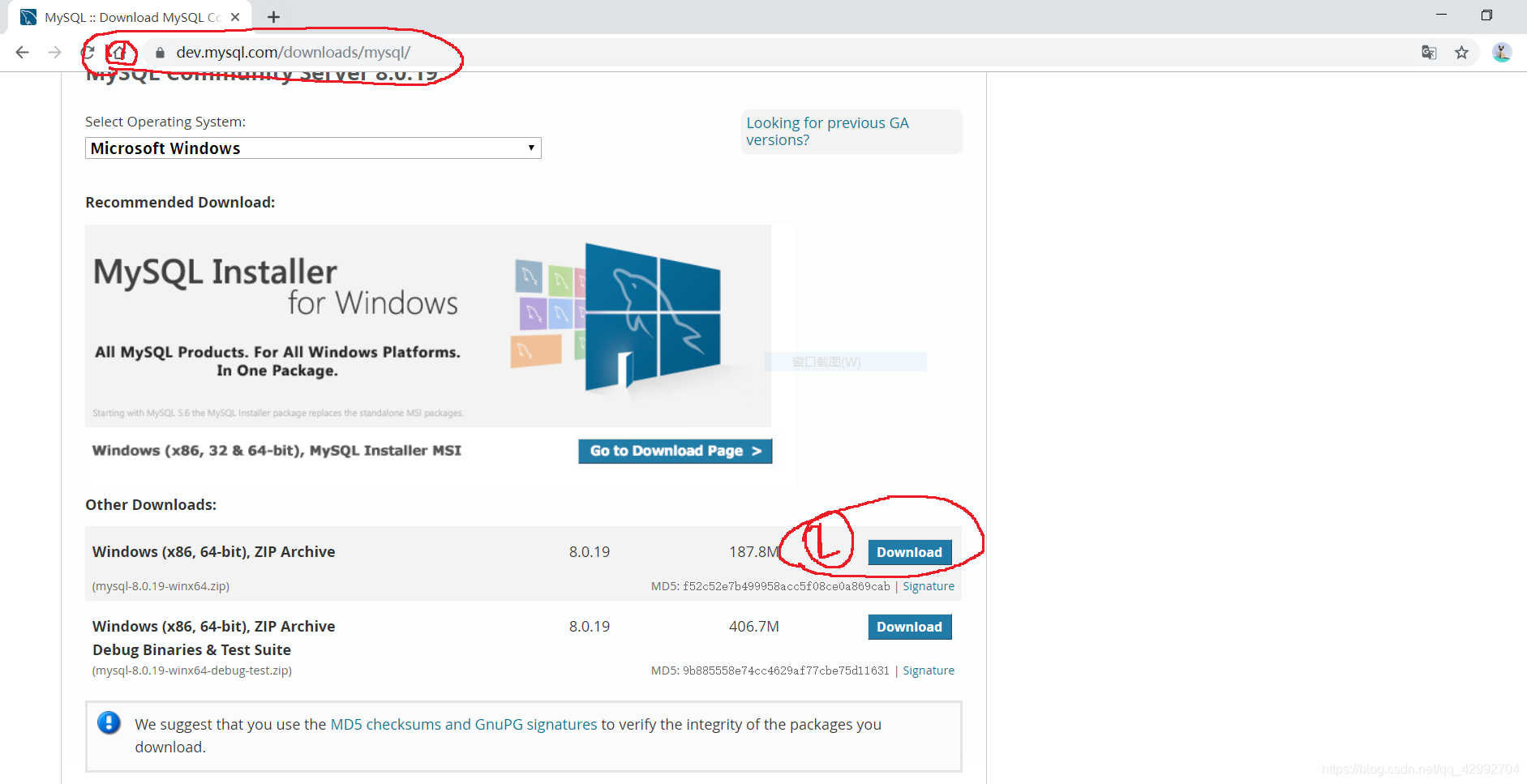The image size is (1527, 784).
Task: Bookmark this page with the star icon
Action: click(1461, 53)
